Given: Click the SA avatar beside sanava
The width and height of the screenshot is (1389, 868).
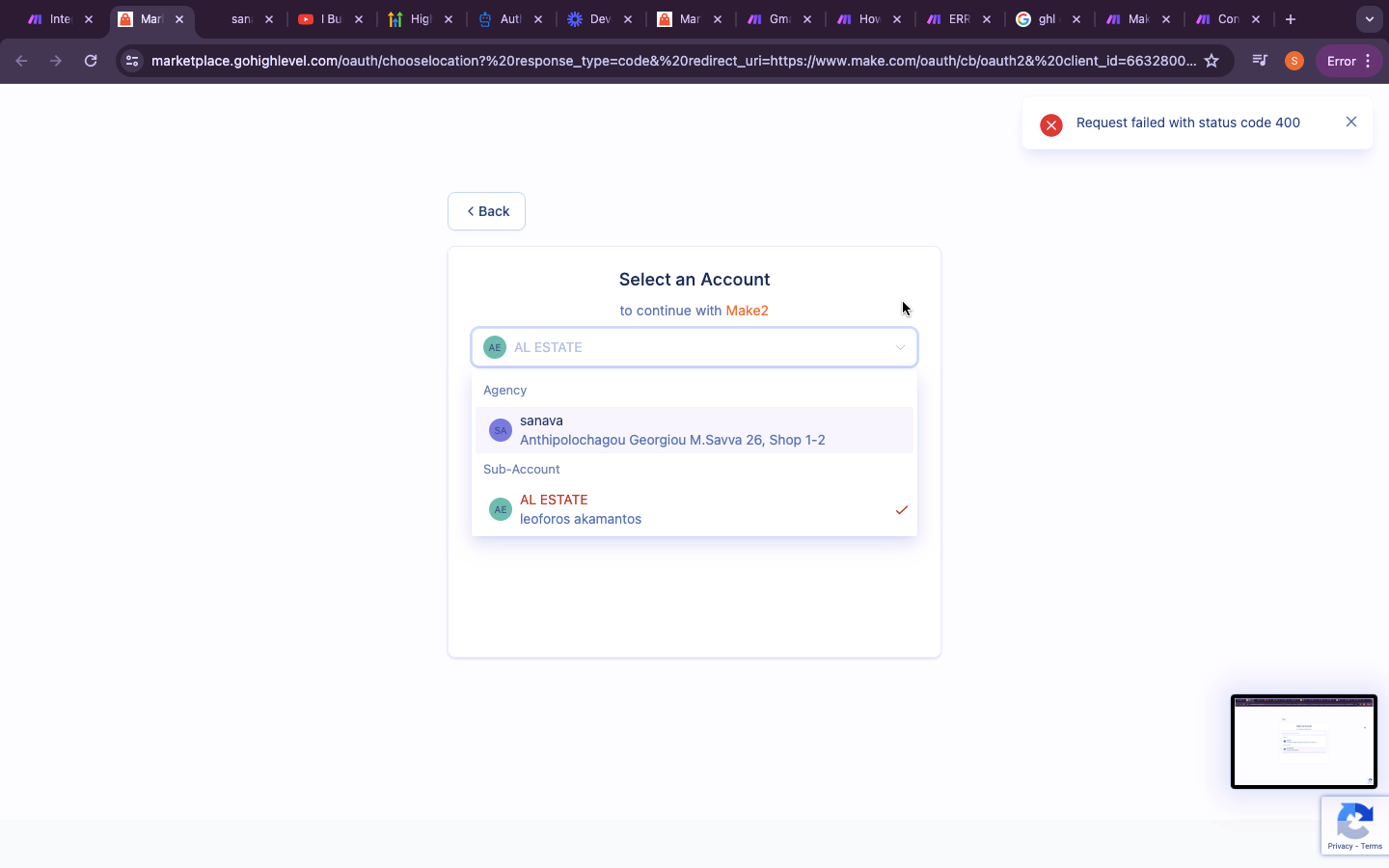Looking at the screenshot, I should 500,430.
